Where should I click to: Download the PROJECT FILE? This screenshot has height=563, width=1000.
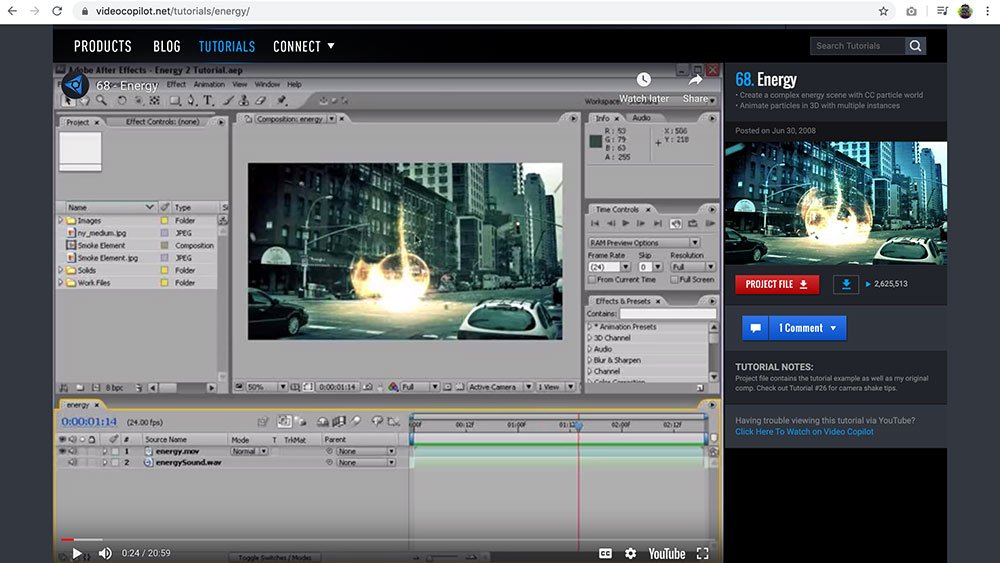[777, 284]
